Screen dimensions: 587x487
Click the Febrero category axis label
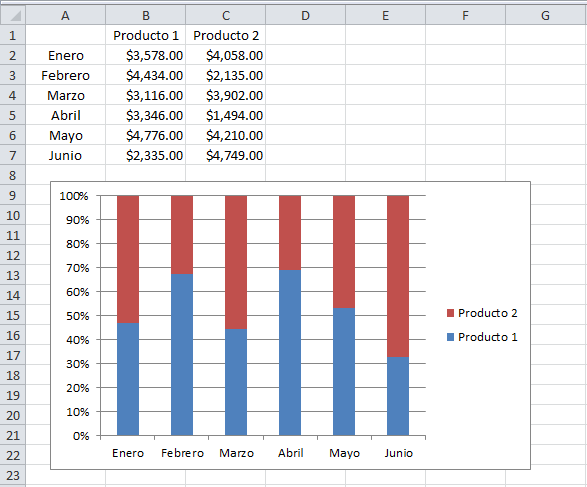(182, 453)
